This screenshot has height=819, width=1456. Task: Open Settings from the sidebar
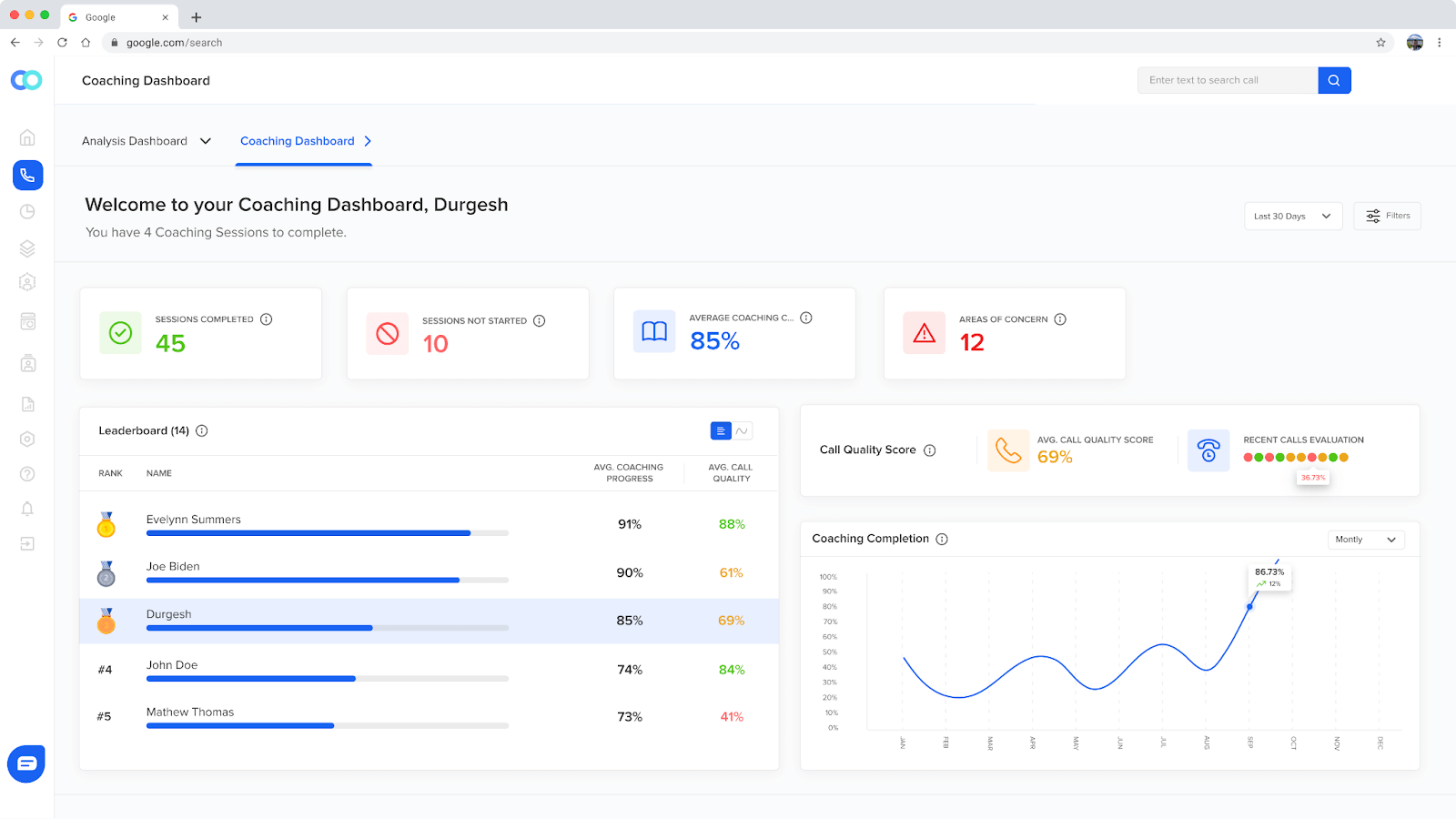tap(27, 439)
